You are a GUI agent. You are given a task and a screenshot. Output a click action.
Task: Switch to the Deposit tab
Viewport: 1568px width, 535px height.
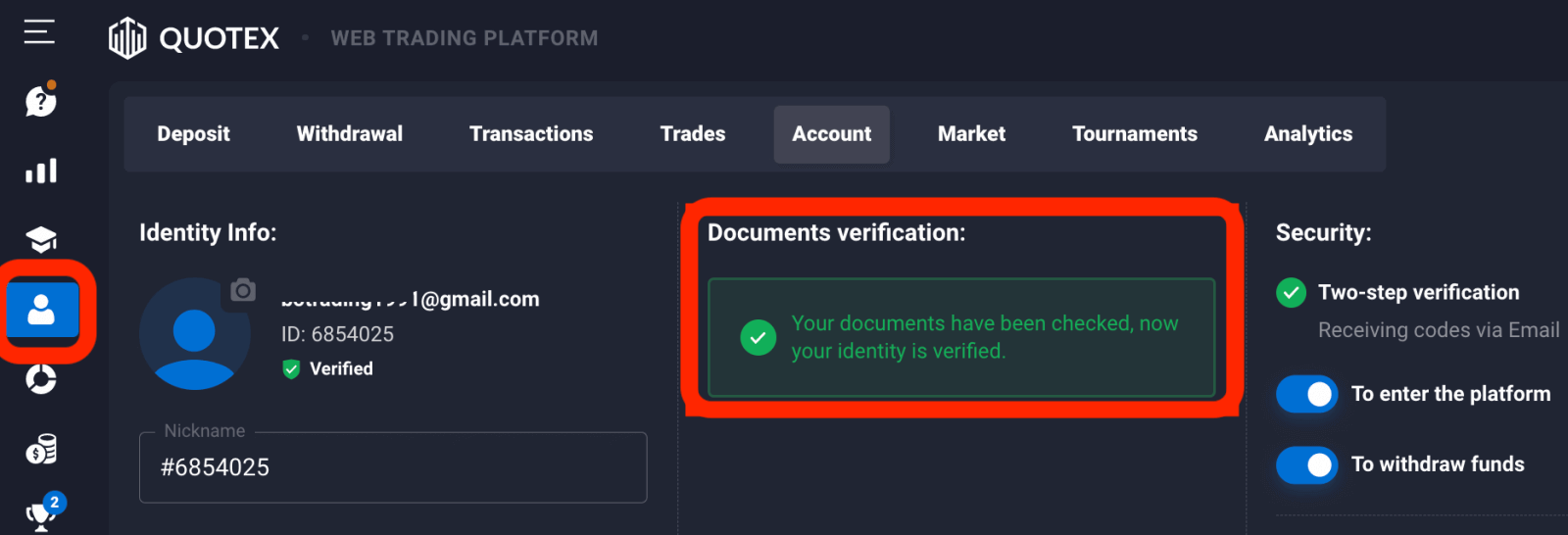click(x=194, y=134)
